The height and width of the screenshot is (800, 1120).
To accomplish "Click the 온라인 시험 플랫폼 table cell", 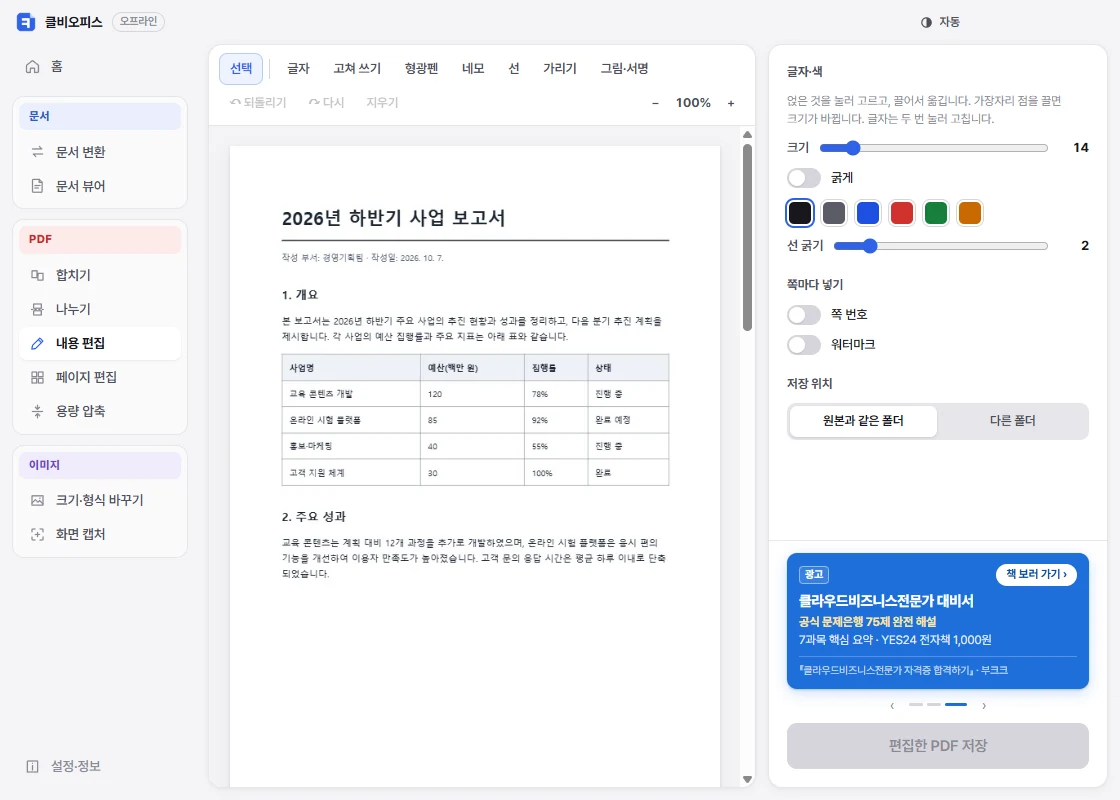I will coord(351,420).
